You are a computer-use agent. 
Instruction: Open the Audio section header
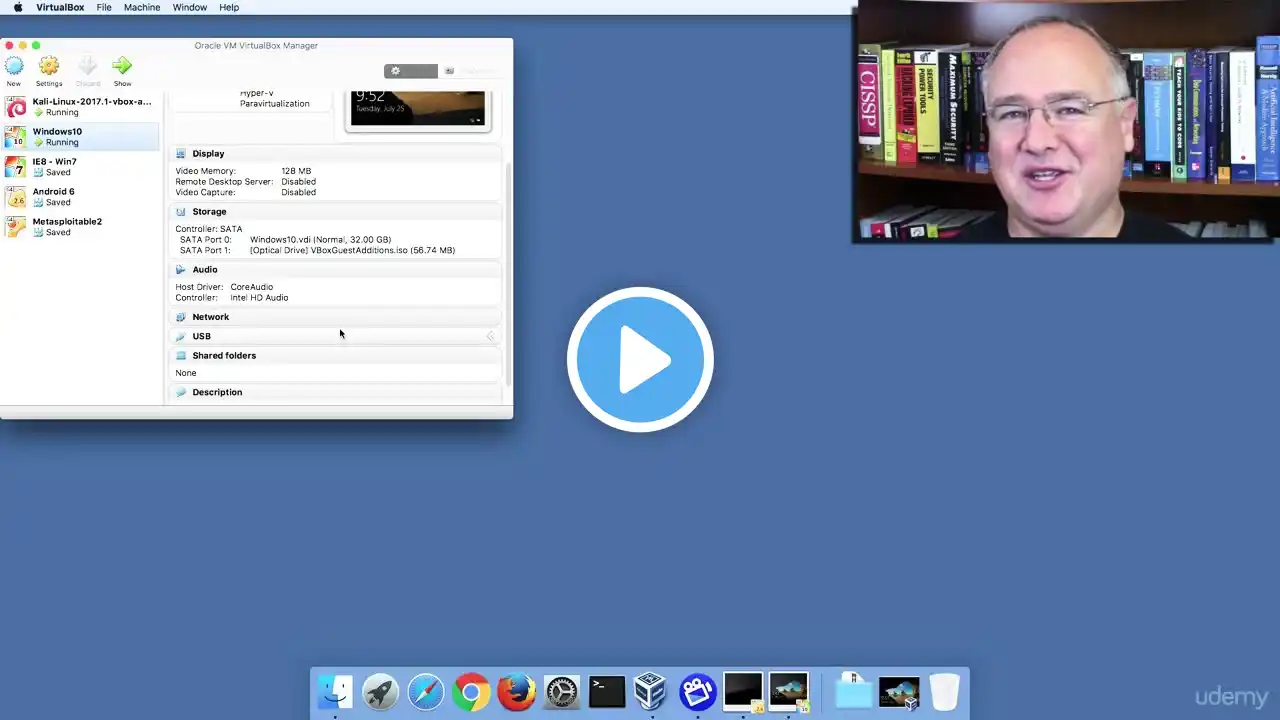pyautogui.click(x=336, y=270)
